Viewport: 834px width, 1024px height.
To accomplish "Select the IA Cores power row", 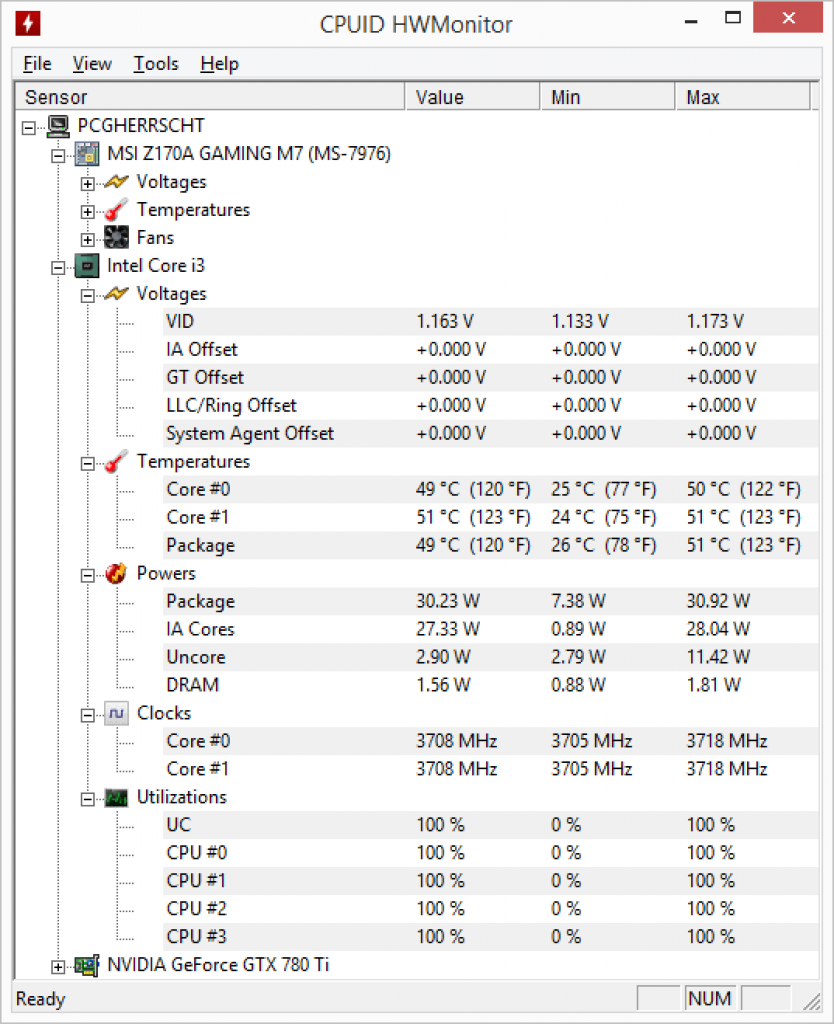I will (491, 630).
